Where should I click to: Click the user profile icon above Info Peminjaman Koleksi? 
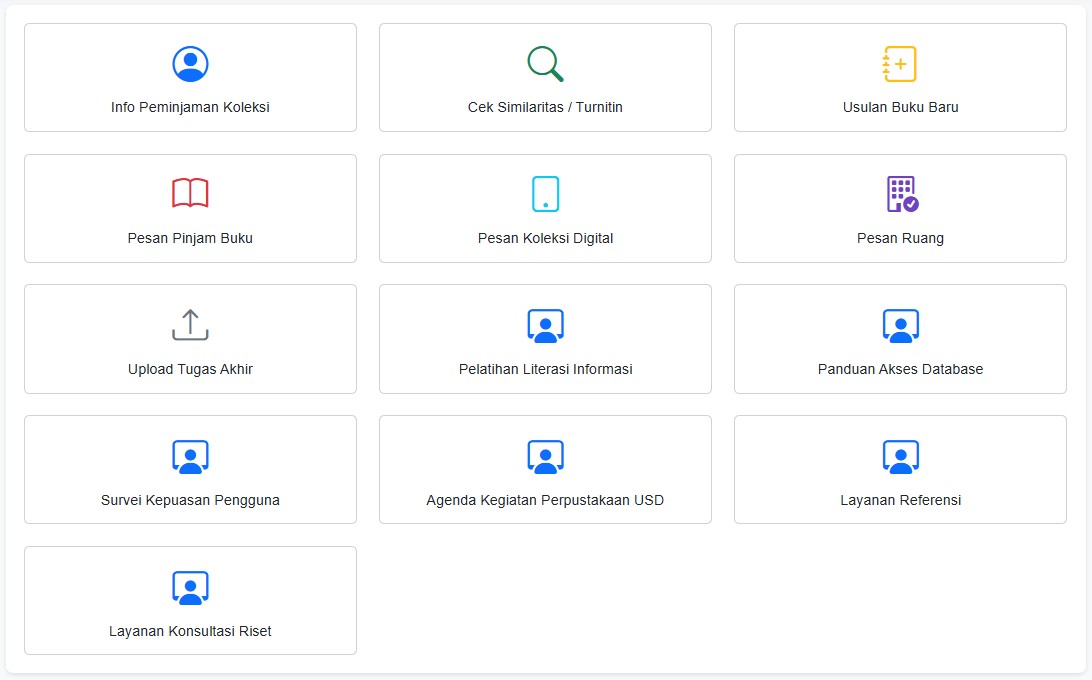coord(190,64)
